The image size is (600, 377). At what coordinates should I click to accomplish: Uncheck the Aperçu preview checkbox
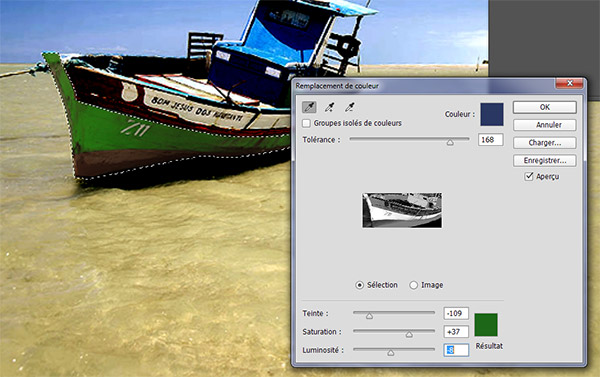(x=529, y=176)
